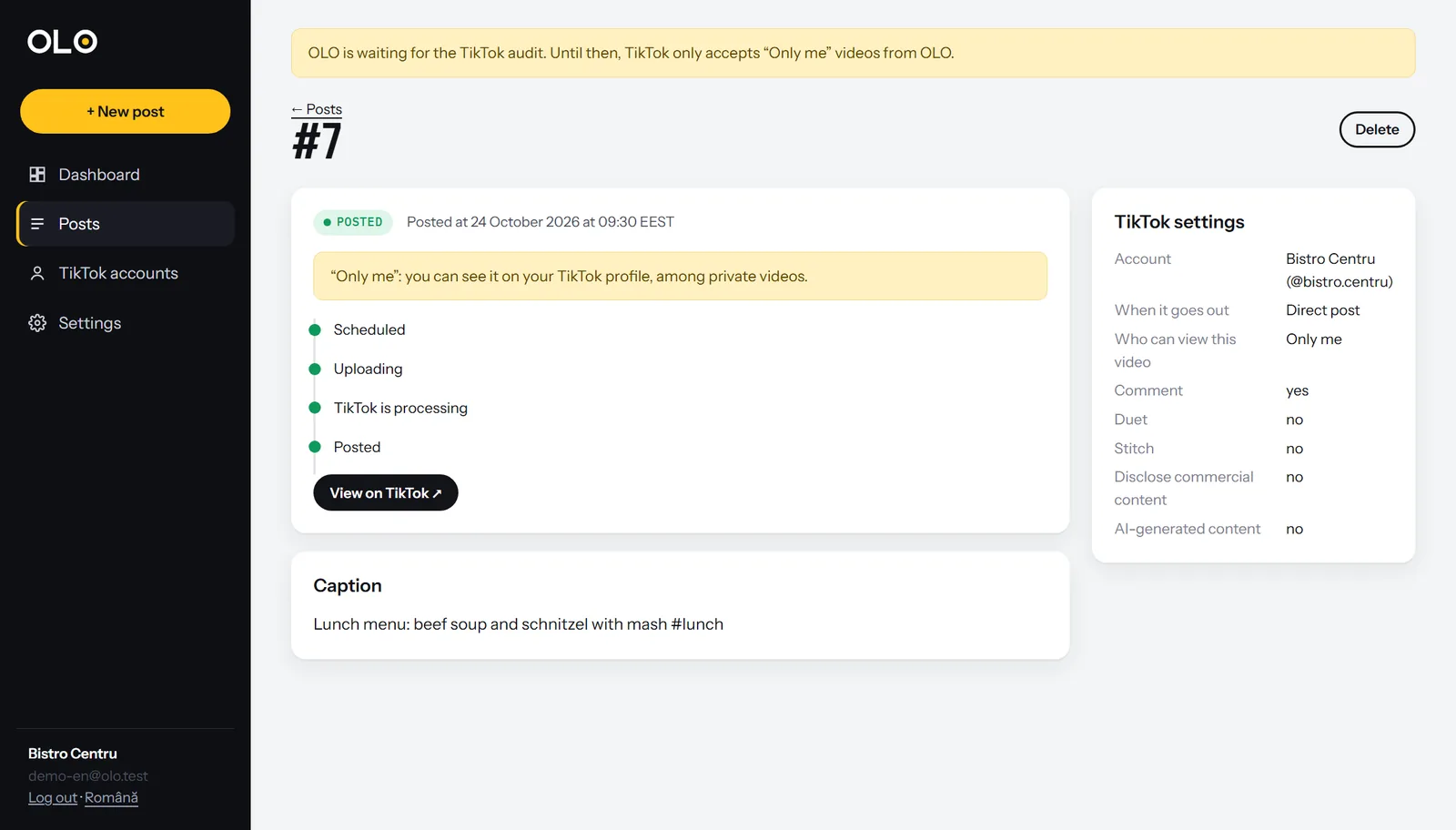Open the post with View on TikTok

pos(386,492)
